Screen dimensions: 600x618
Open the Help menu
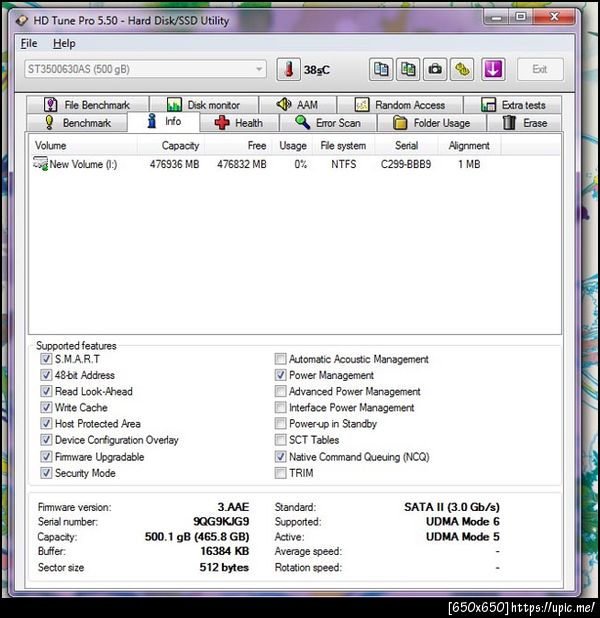[x=64, y=43]
